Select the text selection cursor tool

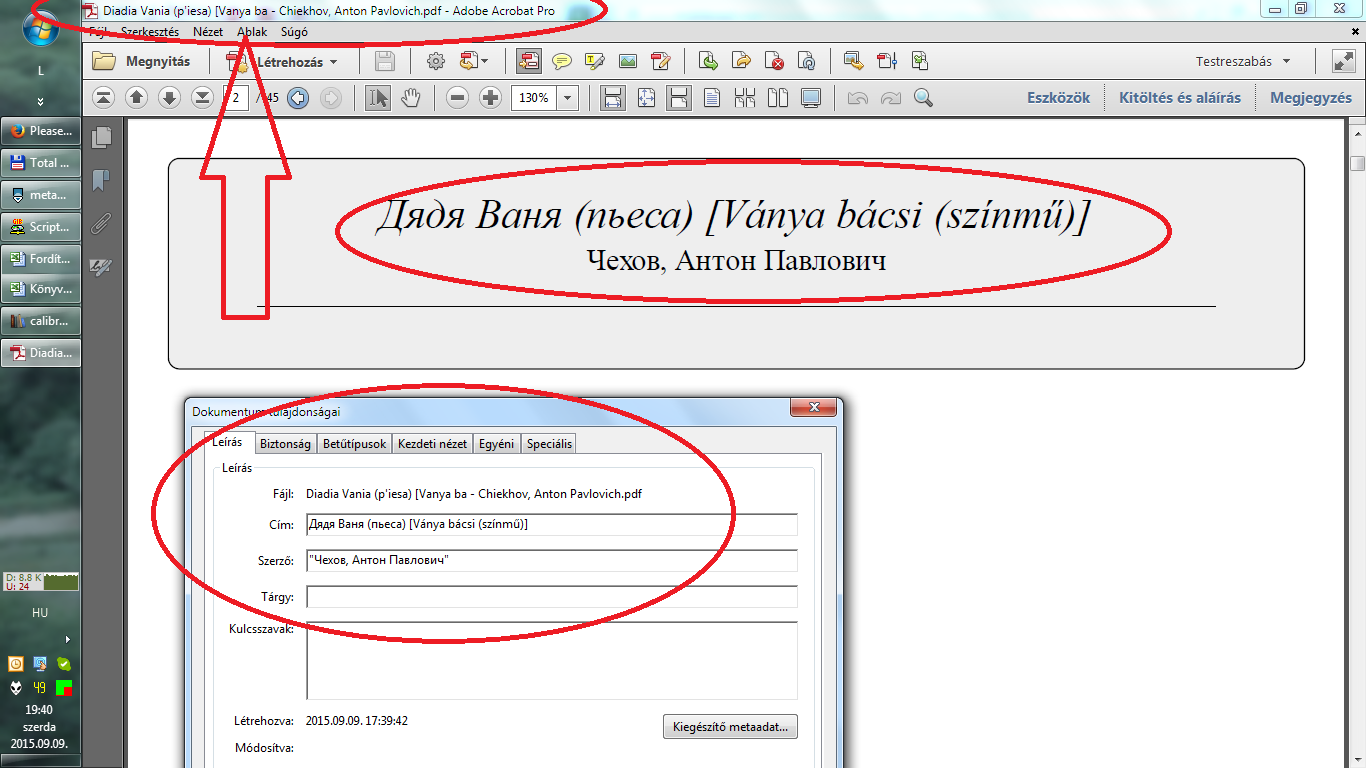pos(378,98)
